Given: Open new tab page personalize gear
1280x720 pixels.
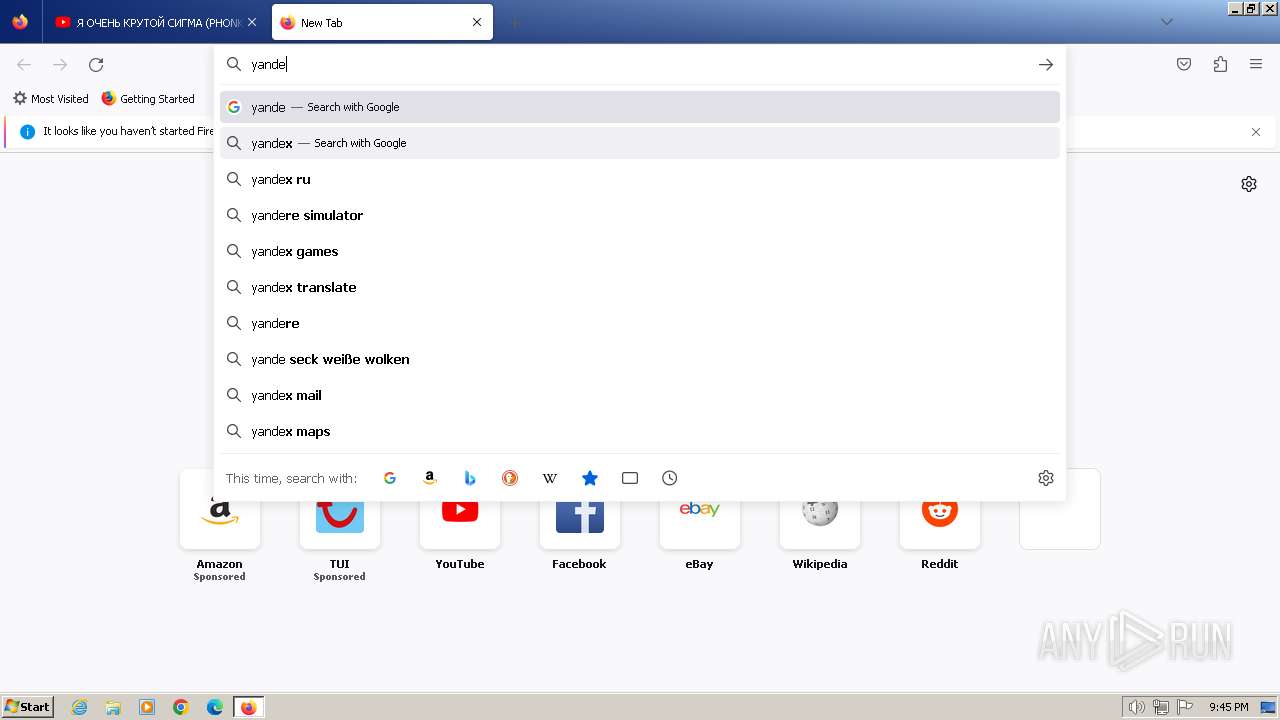Looking at the screenshot, I should [1249, 184].
